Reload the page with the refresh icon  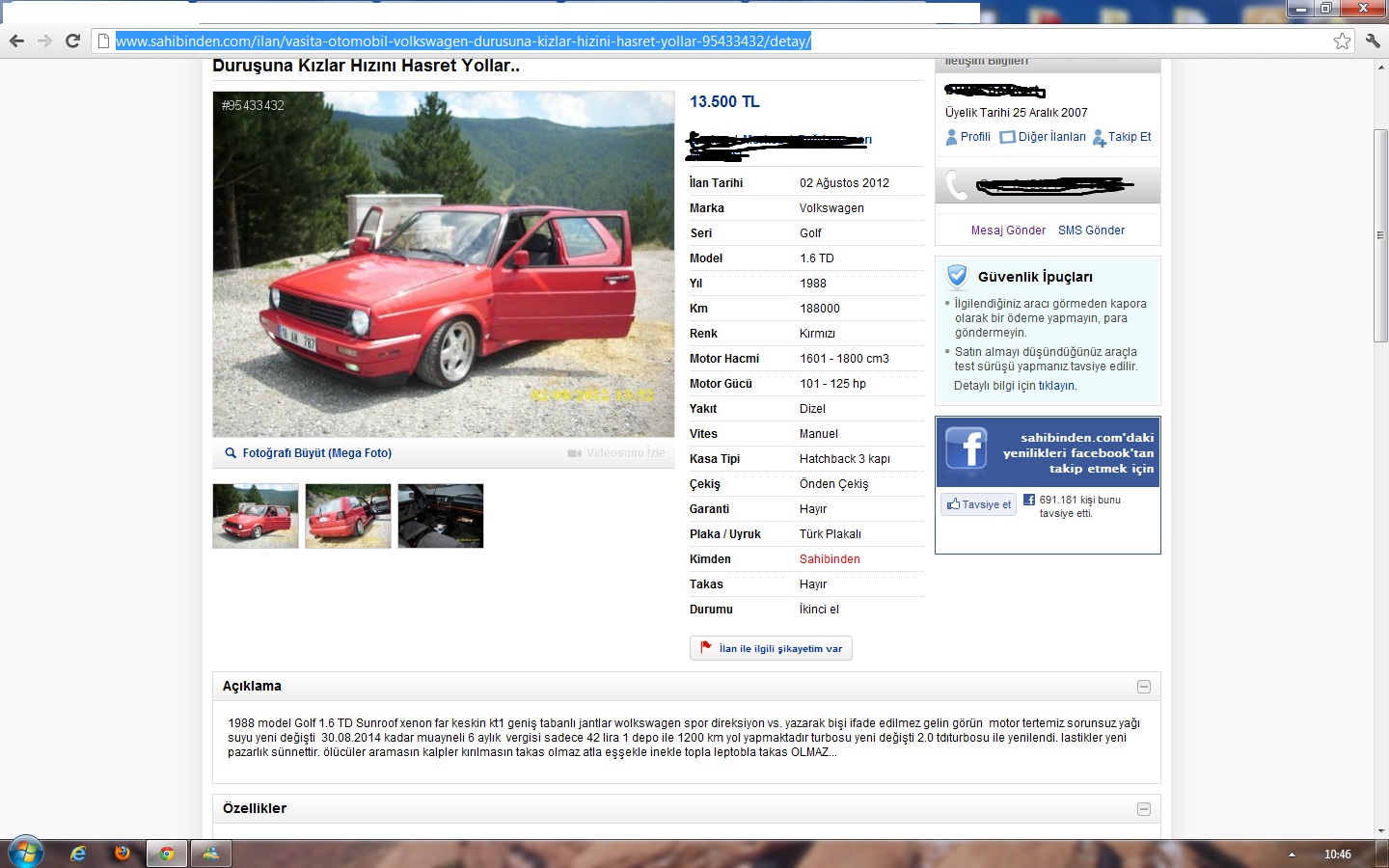[x=72, y=41]
